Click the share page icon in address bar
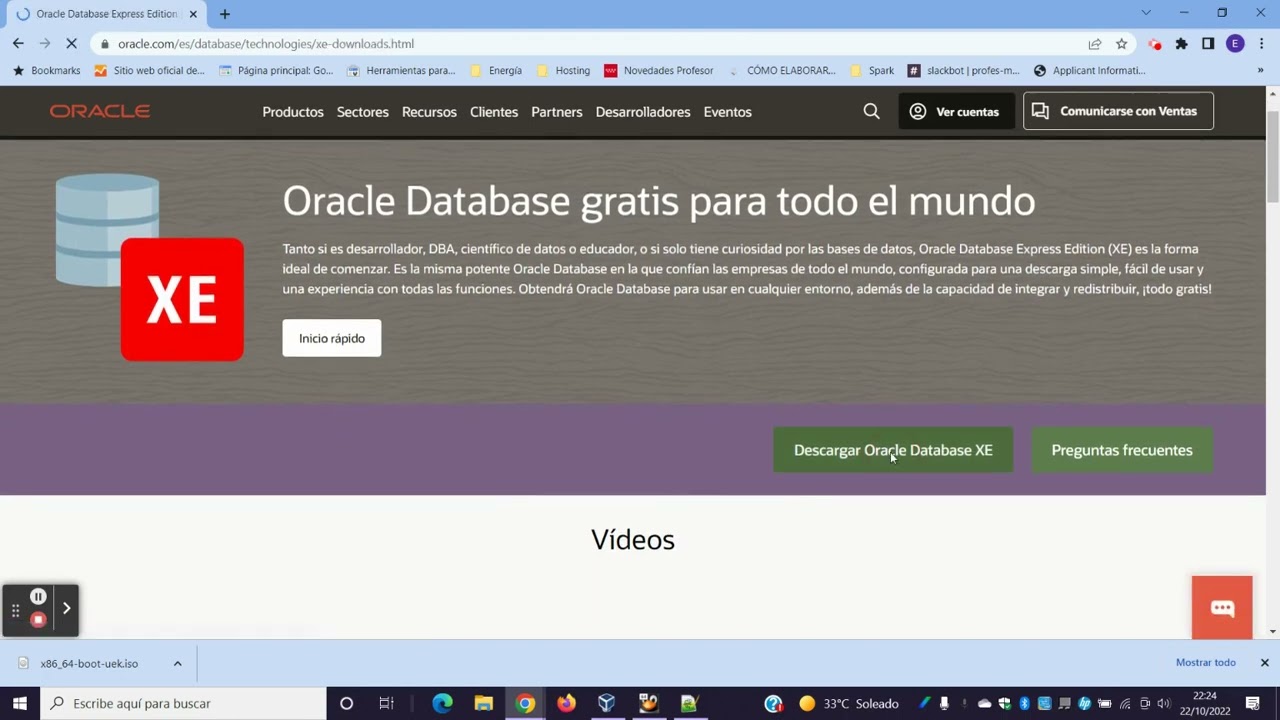This screenshot has width=1280, height=720. 1095,44
